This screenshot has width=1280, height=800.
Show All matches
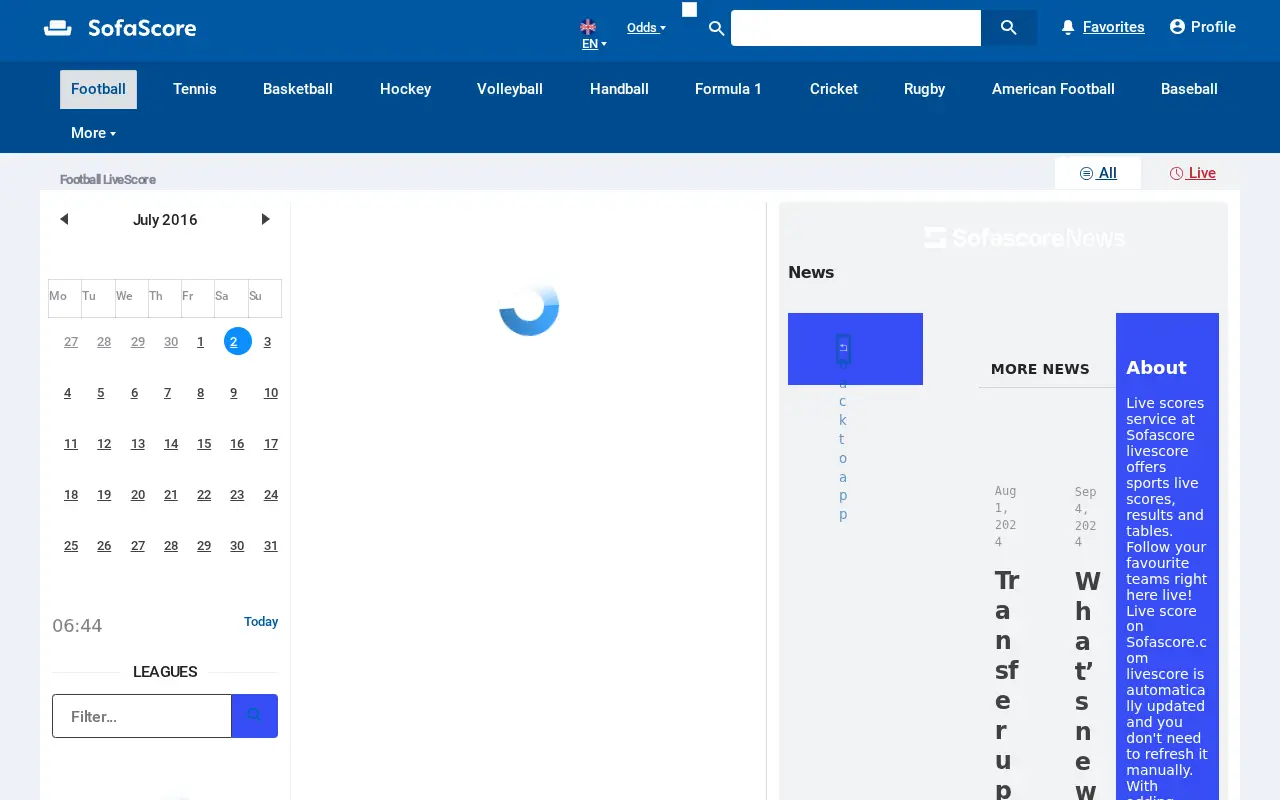point(1098,173)
